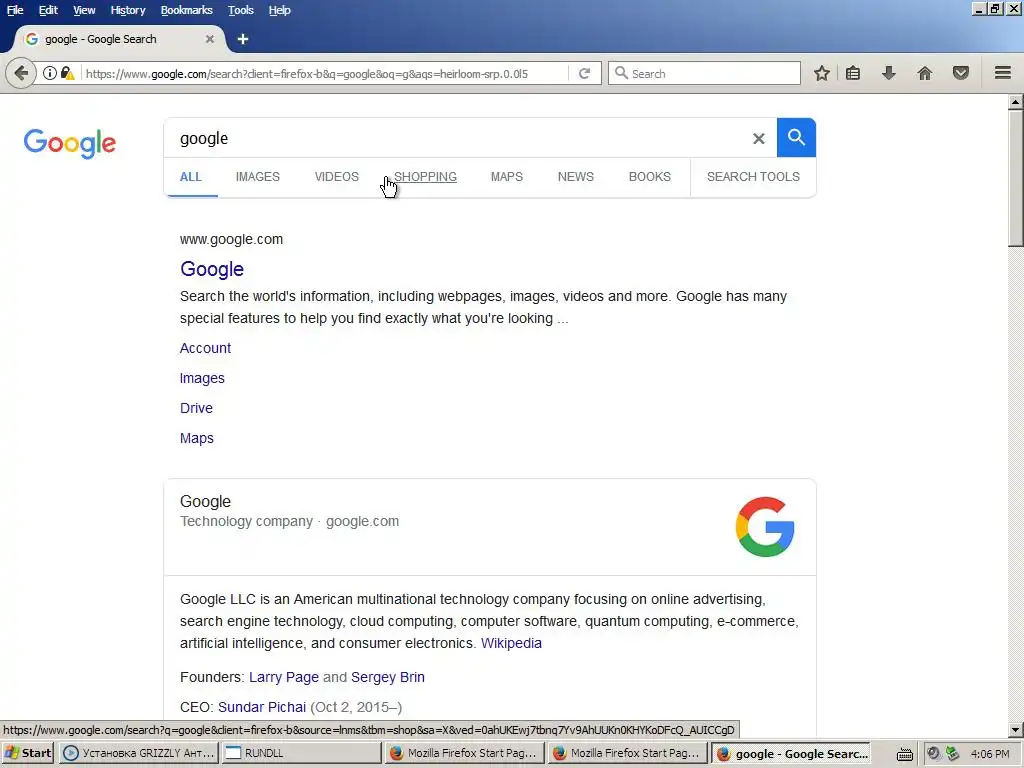Image resolution: width=1024 pixels, height=768 pixels.
Task: Open the View menu
Action: coord(84,10)
